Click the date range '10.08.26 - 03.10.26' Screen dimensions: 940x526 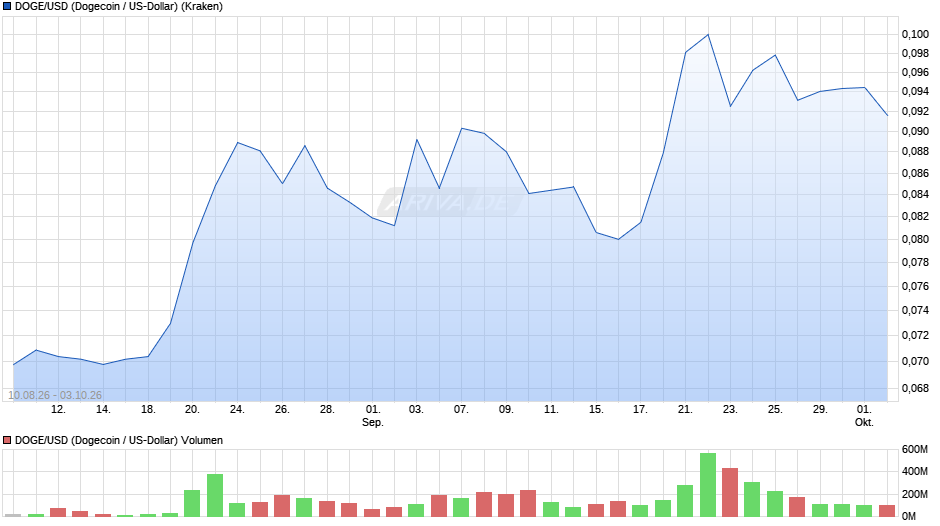point(55,395)
